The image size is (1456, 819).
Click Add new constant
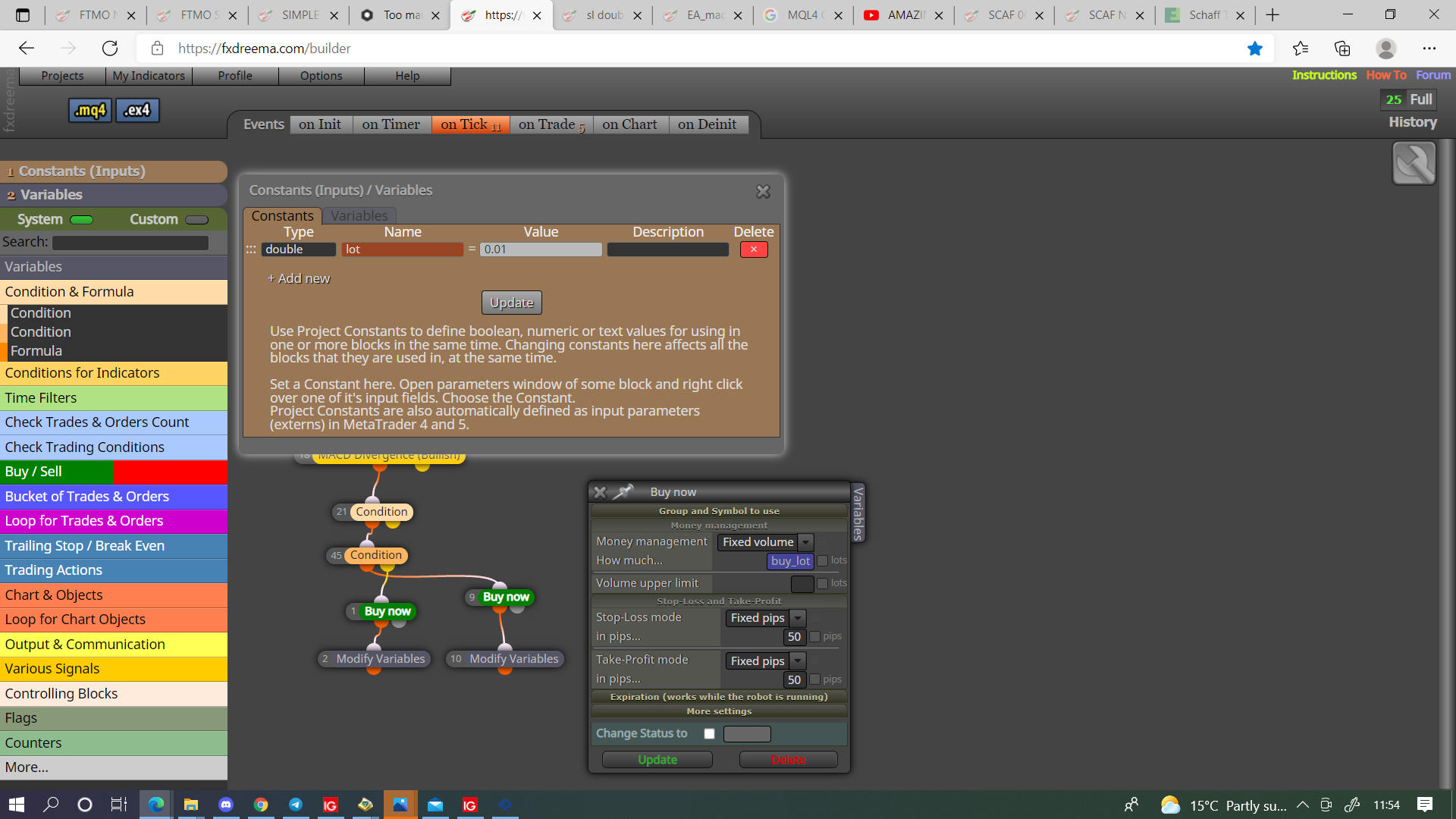pyautogui.click(x=299, y=279)
